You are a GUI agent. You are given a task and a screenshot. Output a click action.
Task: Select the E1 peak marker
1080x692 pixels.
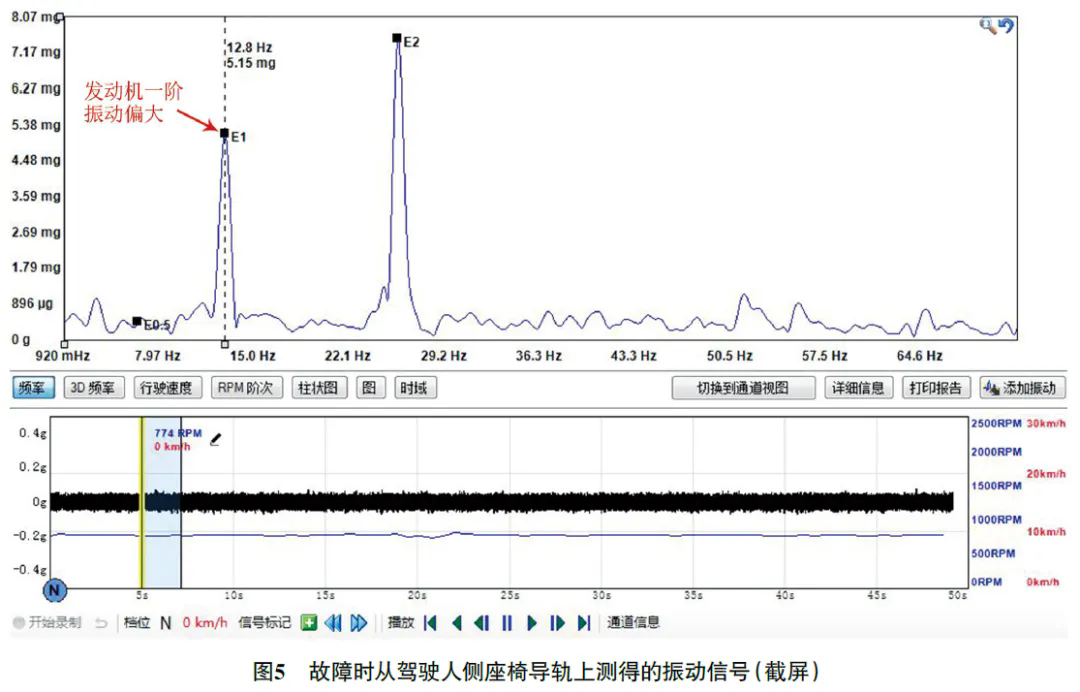225,134
